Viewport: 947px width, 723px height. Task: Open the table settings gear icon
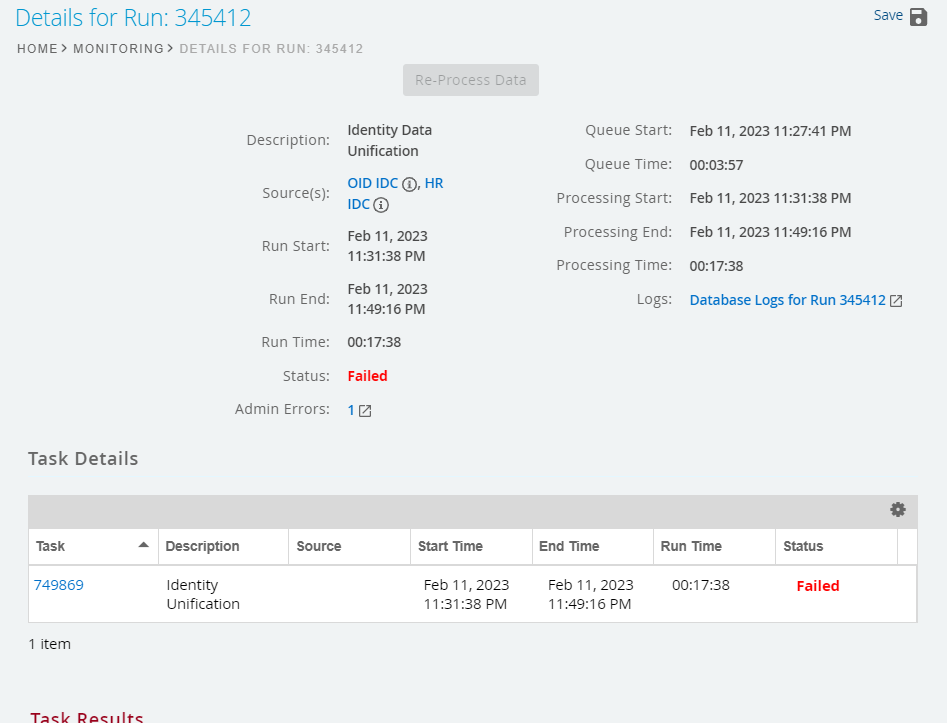pos(897,510)
